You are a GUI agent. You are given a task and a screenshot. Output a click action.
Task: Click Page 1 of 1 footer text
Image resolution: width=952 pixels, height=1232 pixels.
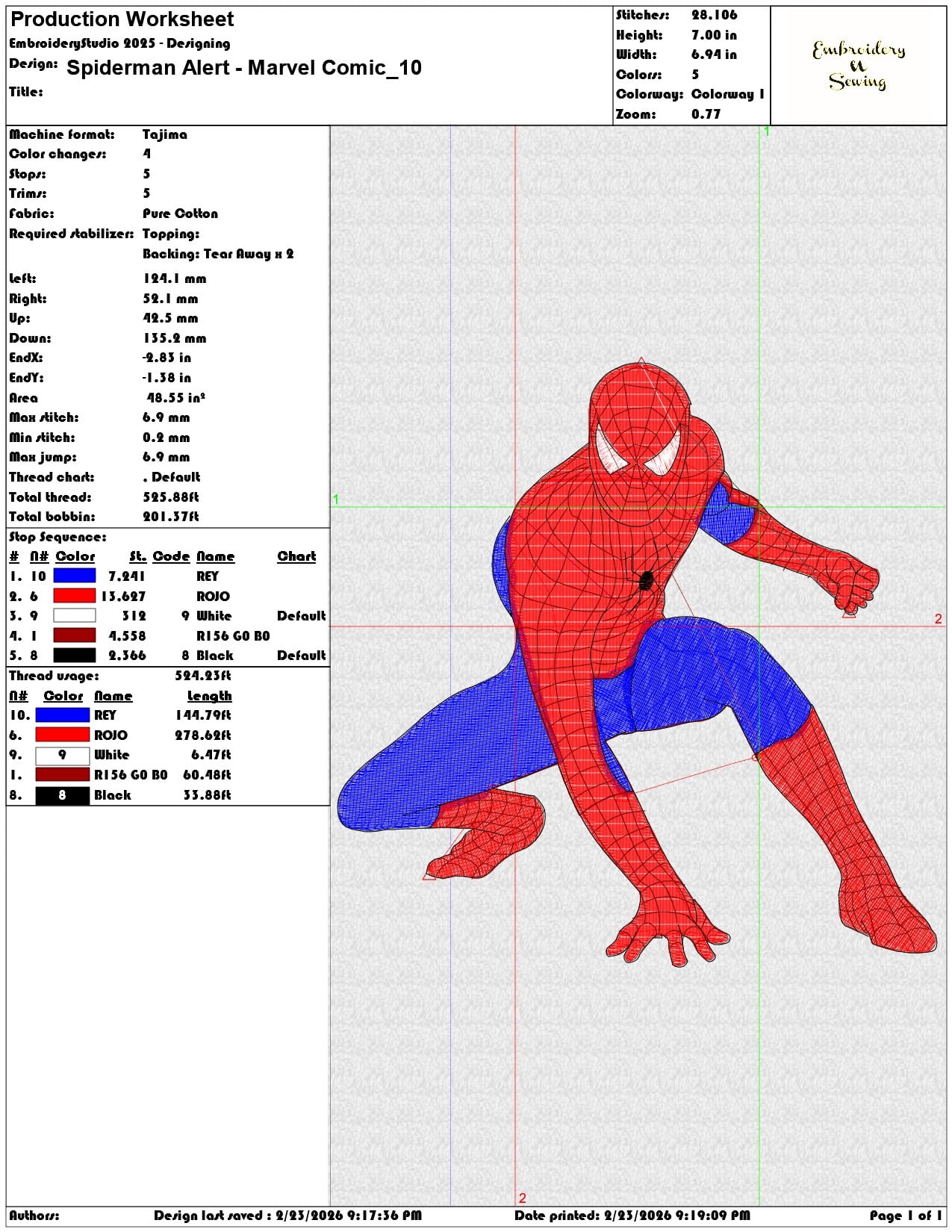[906, 1216]
